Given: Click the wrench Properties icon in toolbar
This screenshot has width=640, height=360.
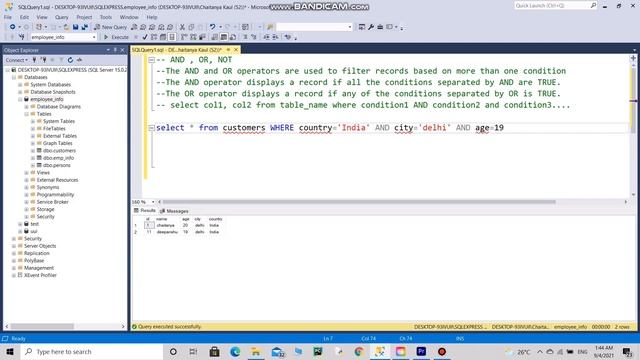Looking at the screenshot, I should pos(371,27).
